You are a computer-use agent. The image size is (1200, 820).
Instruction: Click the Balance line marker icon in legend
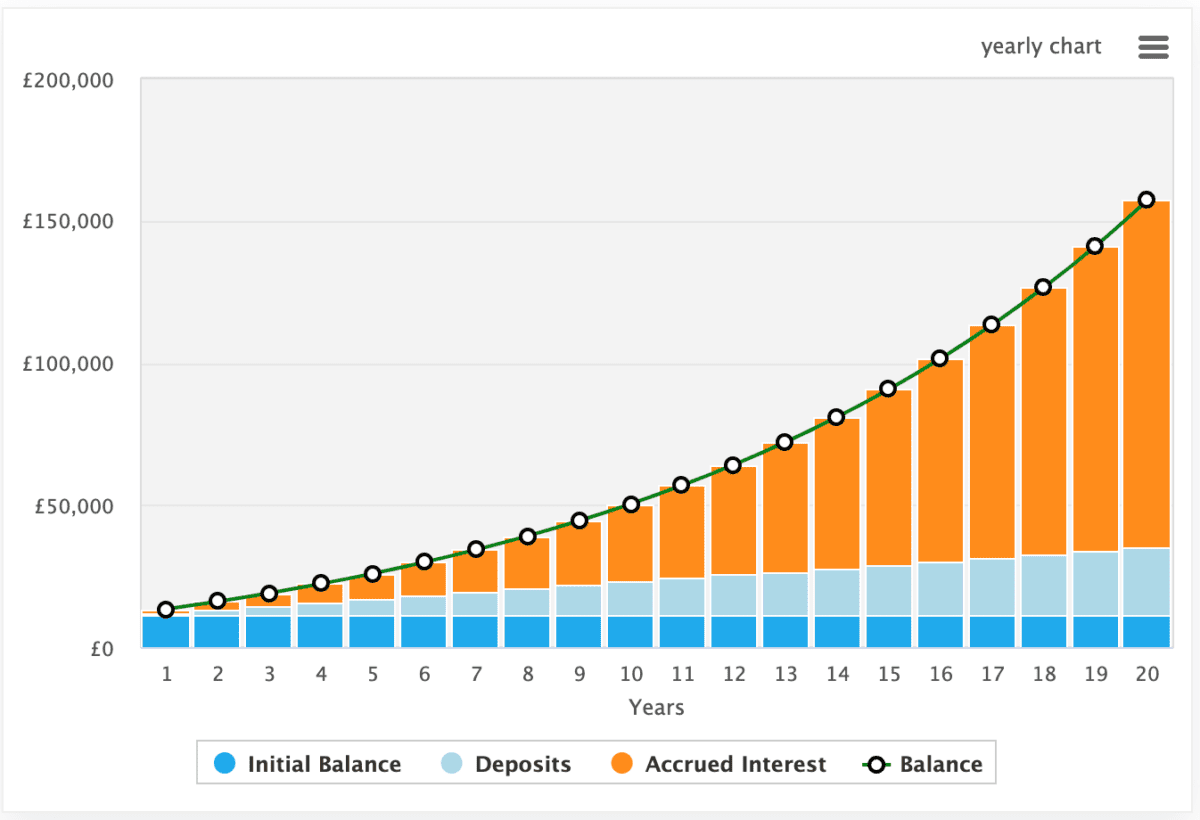coord(876,765)
